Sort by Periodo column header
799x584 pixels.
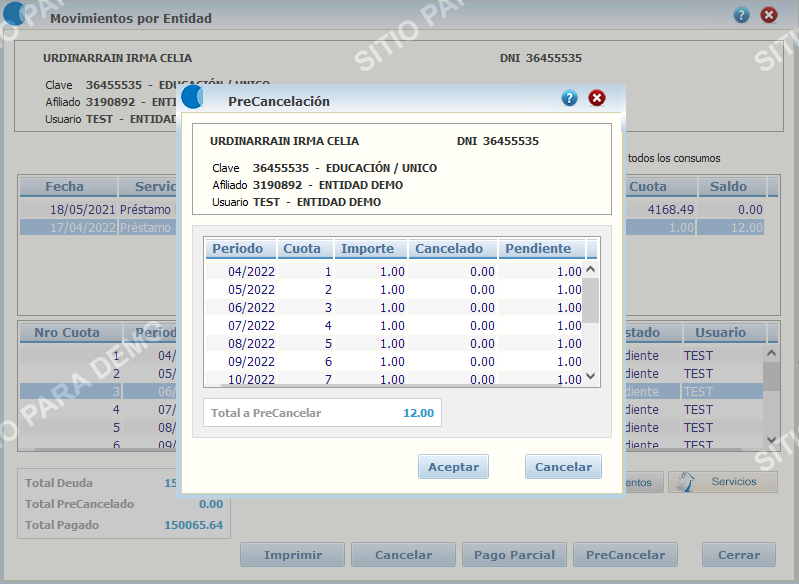241,249
